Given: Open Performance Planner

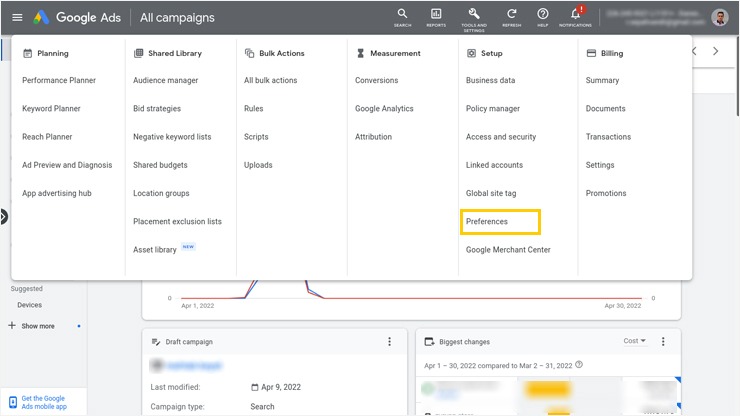Looking at the screenshot, I should 59,80.
